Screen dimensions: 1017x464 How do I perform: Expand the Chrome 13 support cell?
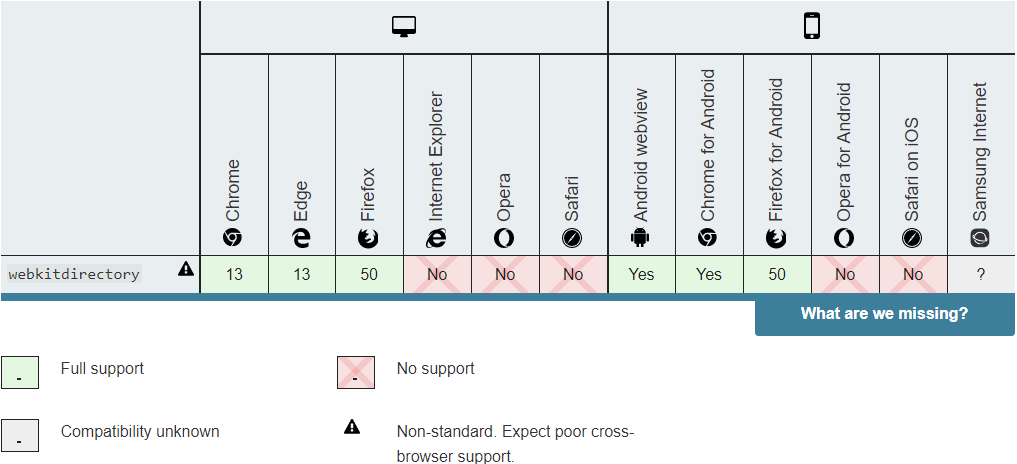coord(234,275)
